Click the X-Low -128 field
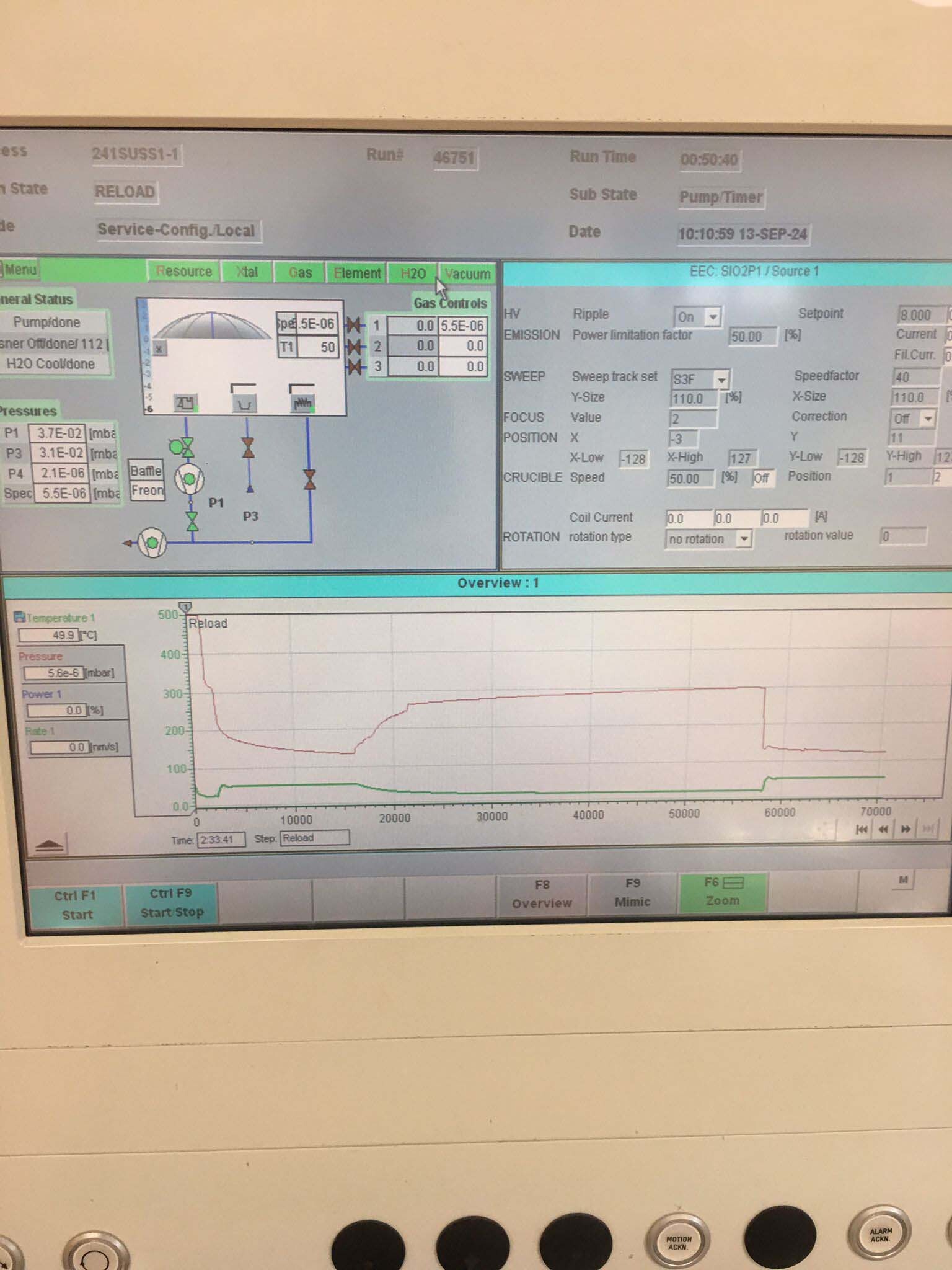The height and width of the screenshot is (1270, 952). (x=634, y=459)
